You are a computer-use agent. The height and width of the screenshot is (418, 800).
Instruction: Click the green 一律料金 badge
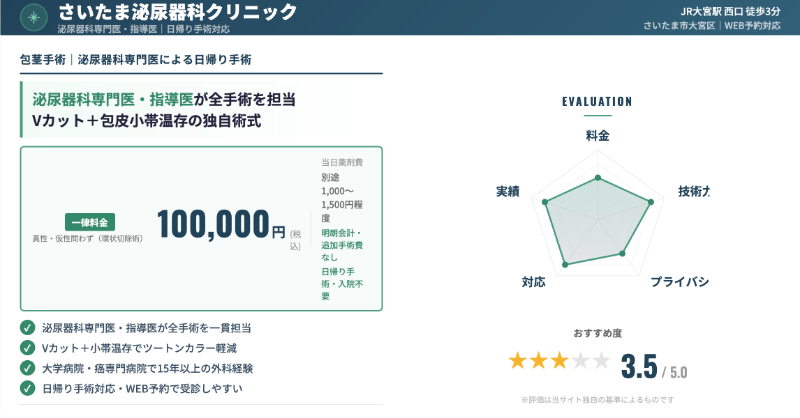92,221
